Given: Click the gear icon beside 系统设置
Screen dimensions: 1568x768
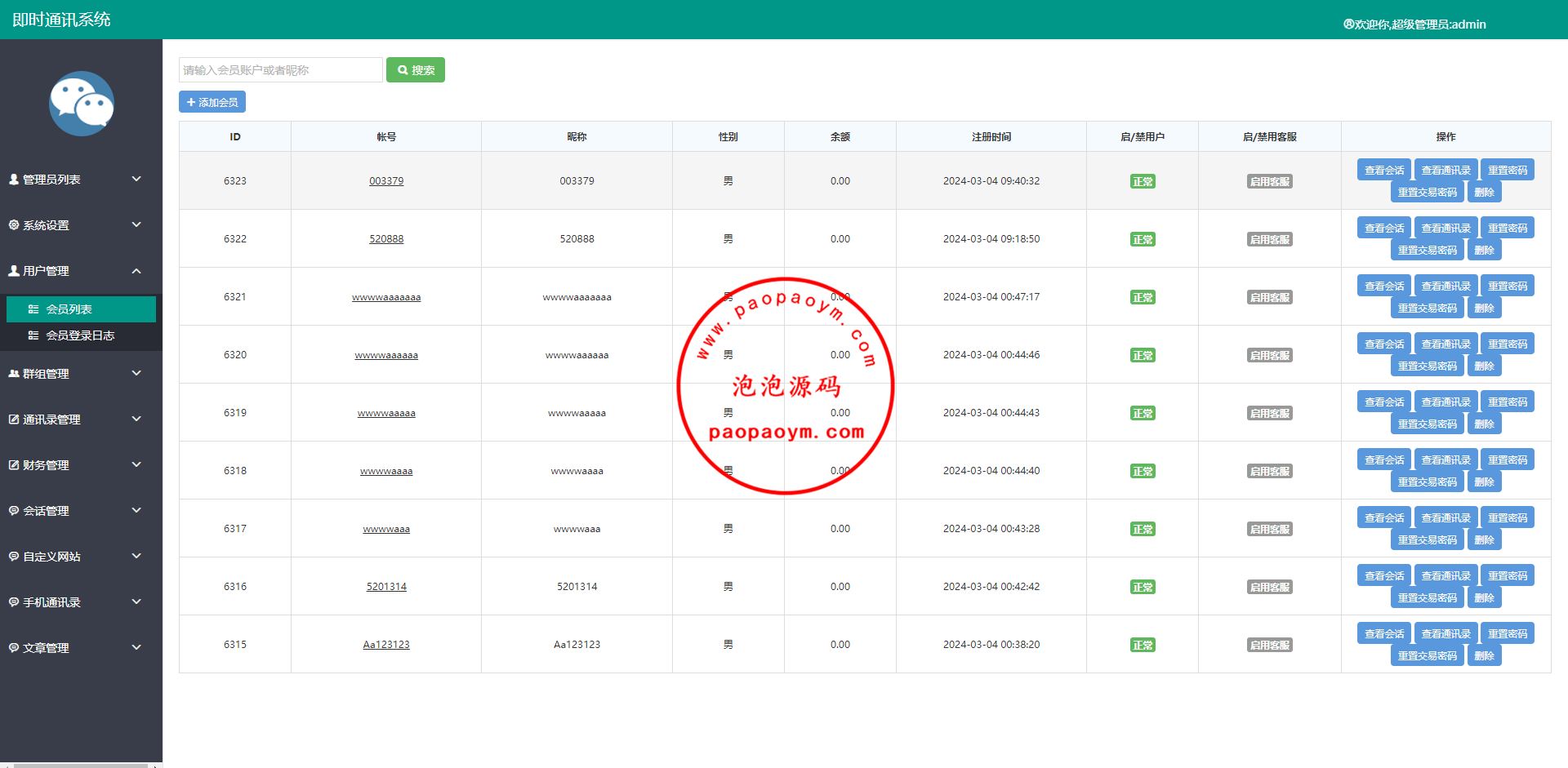Looking at the screenshot, I should 14,224.
